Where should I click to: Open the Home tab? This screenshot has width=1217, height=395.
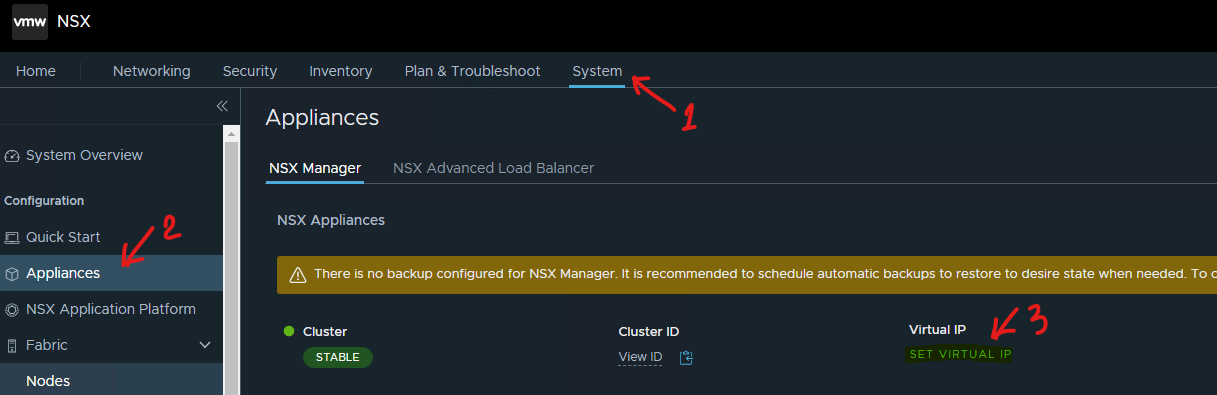pyautogui.click(x=36, y=71)
